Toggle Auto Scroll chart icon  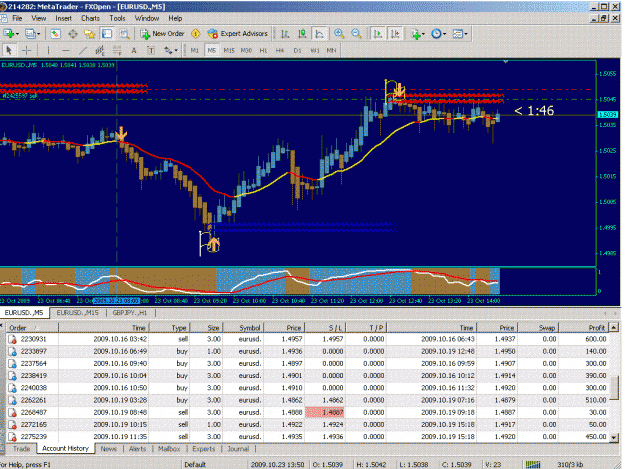click(378, 34)
